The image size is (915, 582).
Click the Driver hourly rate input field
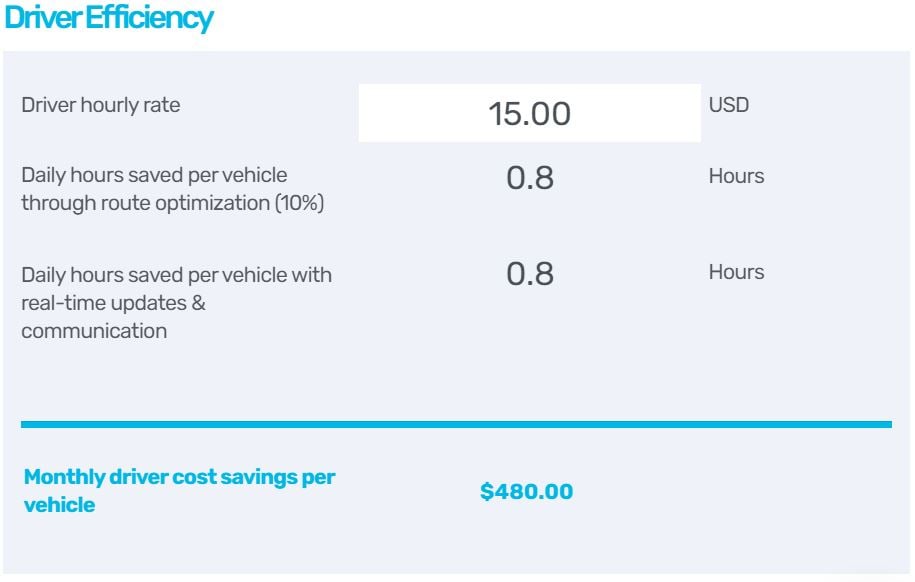[x=528, y=113]
